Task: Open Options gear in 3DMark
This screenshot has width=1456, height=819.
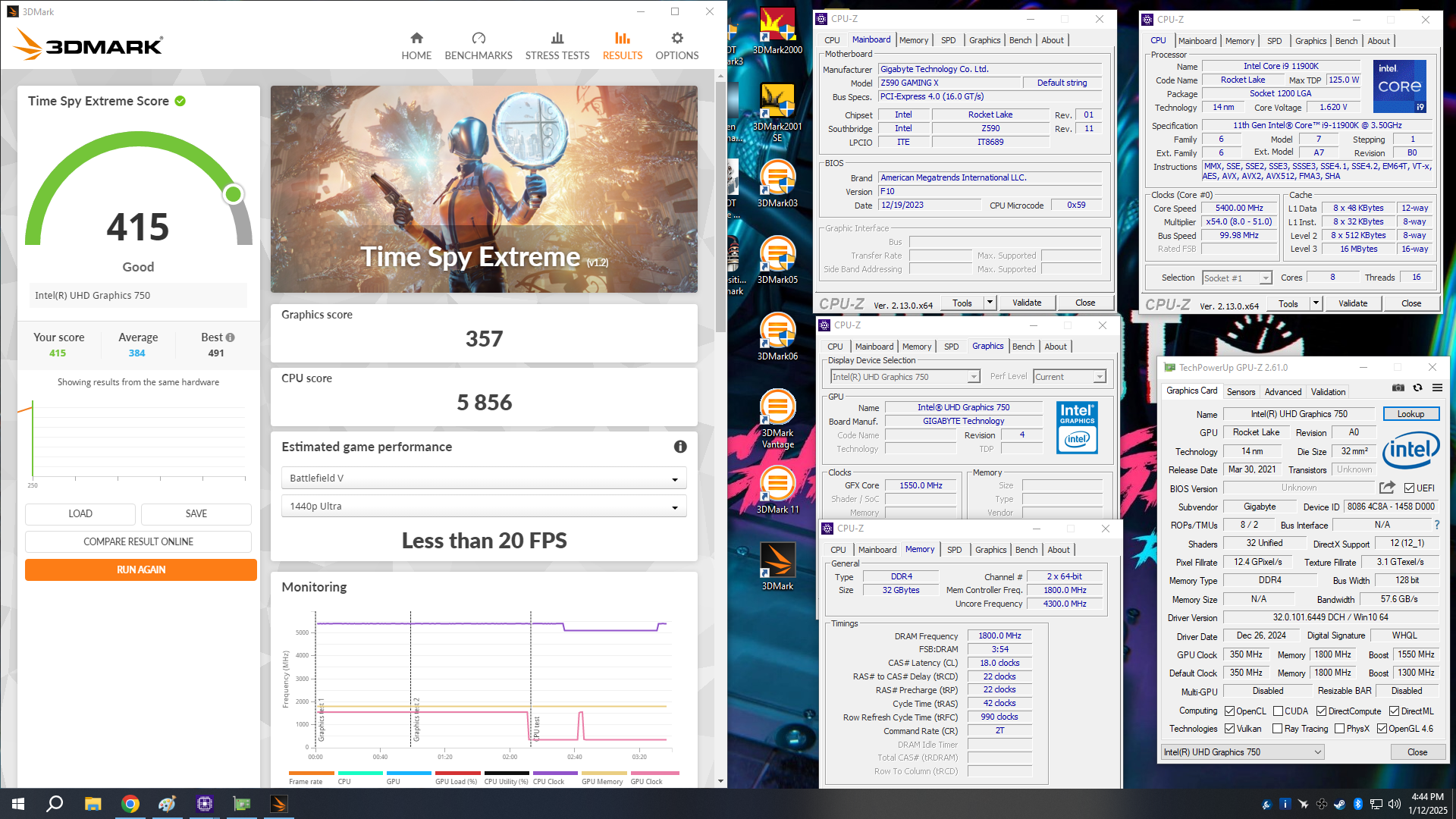Action: click(x=677, y=46)
